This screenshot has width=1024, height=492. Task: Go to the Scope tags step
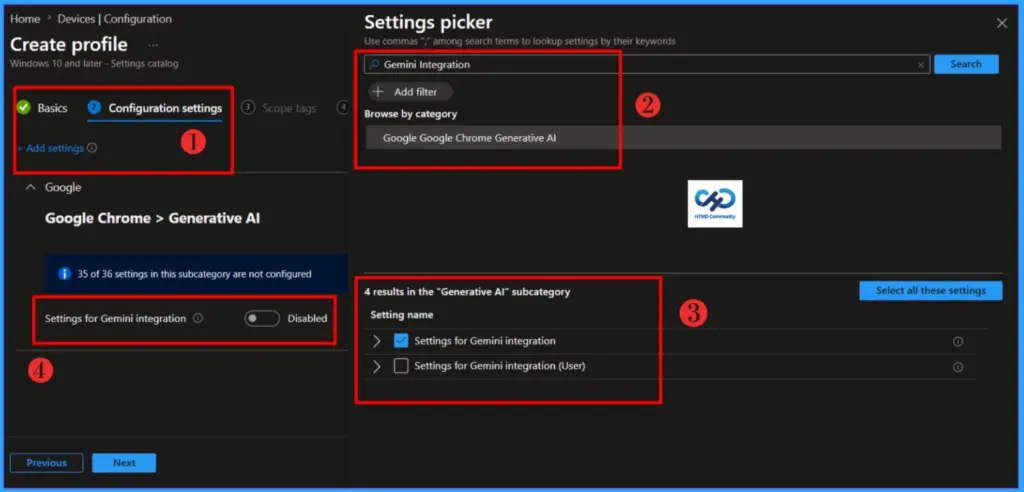click(x=279, y=108)
